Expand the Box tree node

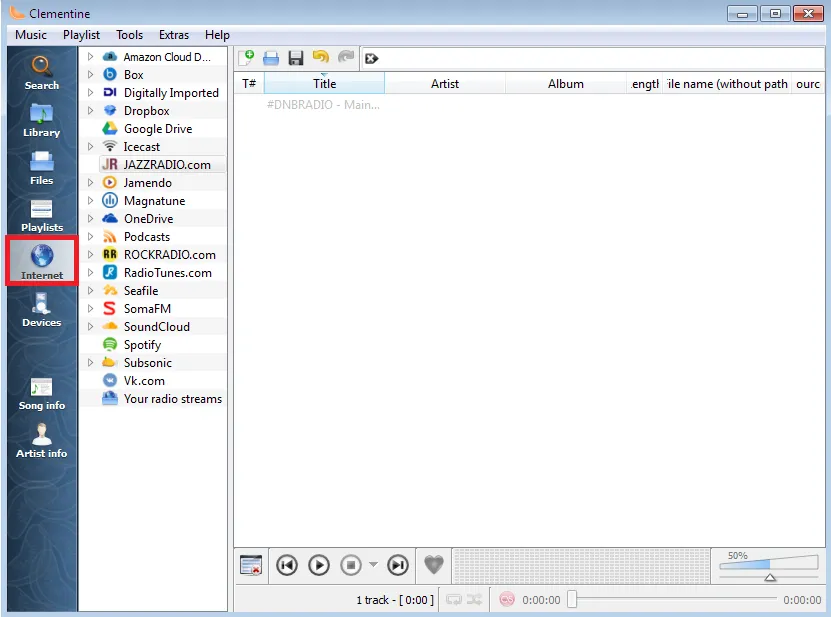[90, 74]
